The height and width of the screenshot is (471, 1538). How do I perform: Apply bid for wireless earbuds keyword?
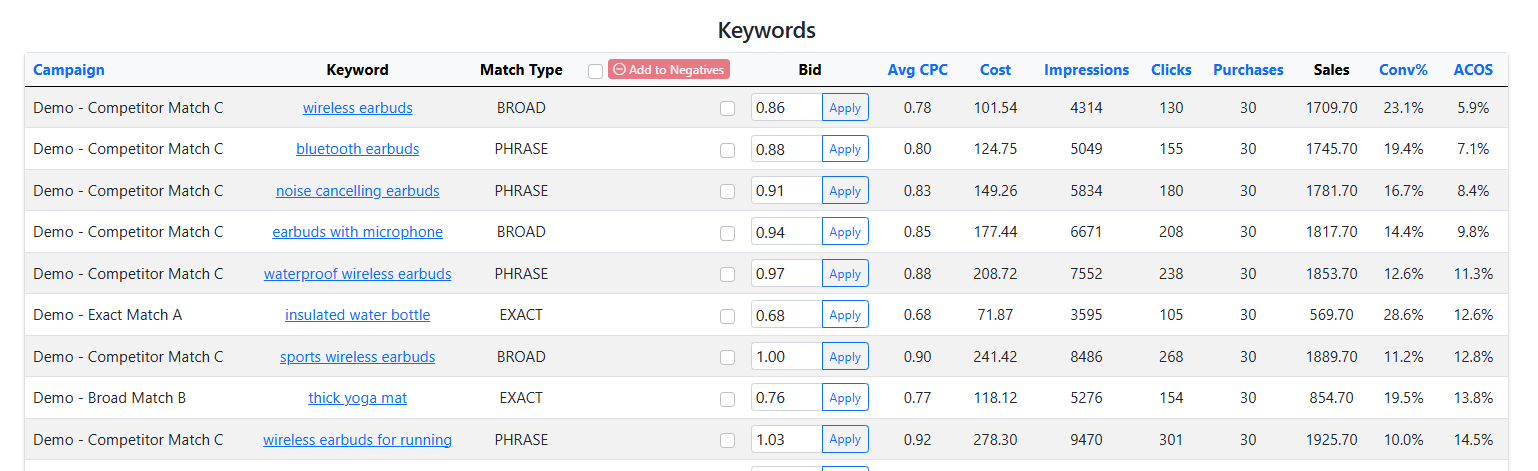[845, 108]
